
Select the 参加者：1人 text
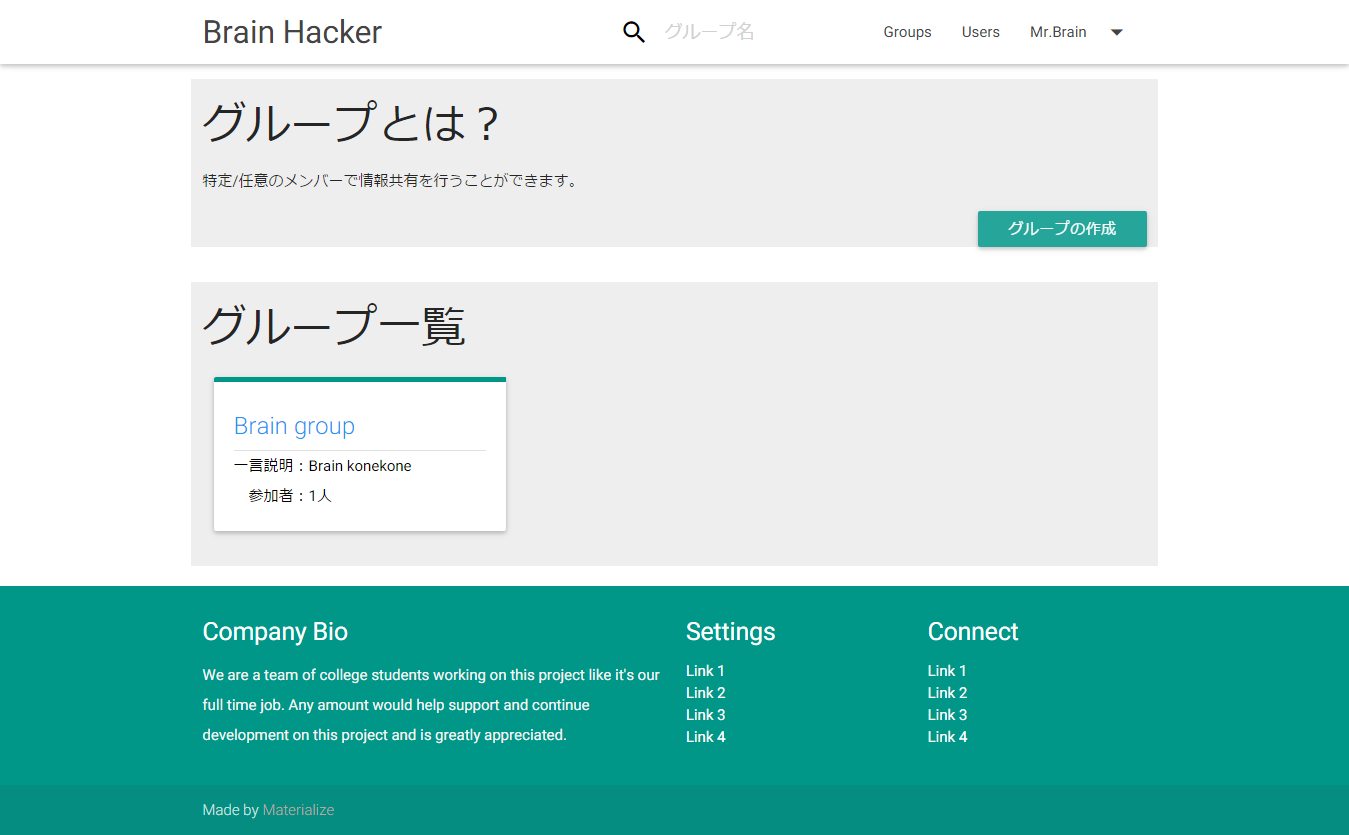(x=290, y=496)
